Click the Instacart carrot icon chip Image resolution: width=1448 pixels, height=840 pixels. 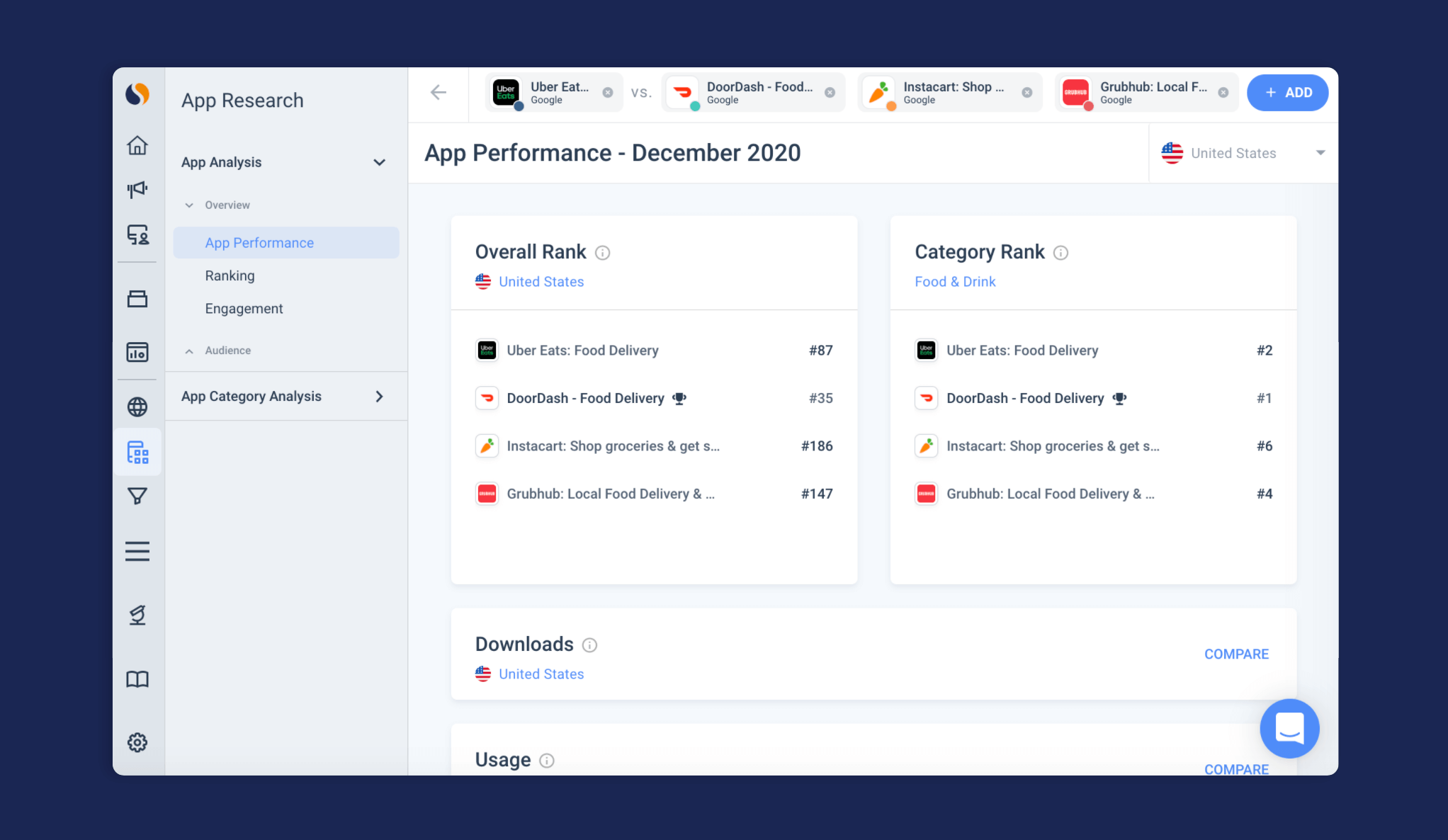[878, 92]
